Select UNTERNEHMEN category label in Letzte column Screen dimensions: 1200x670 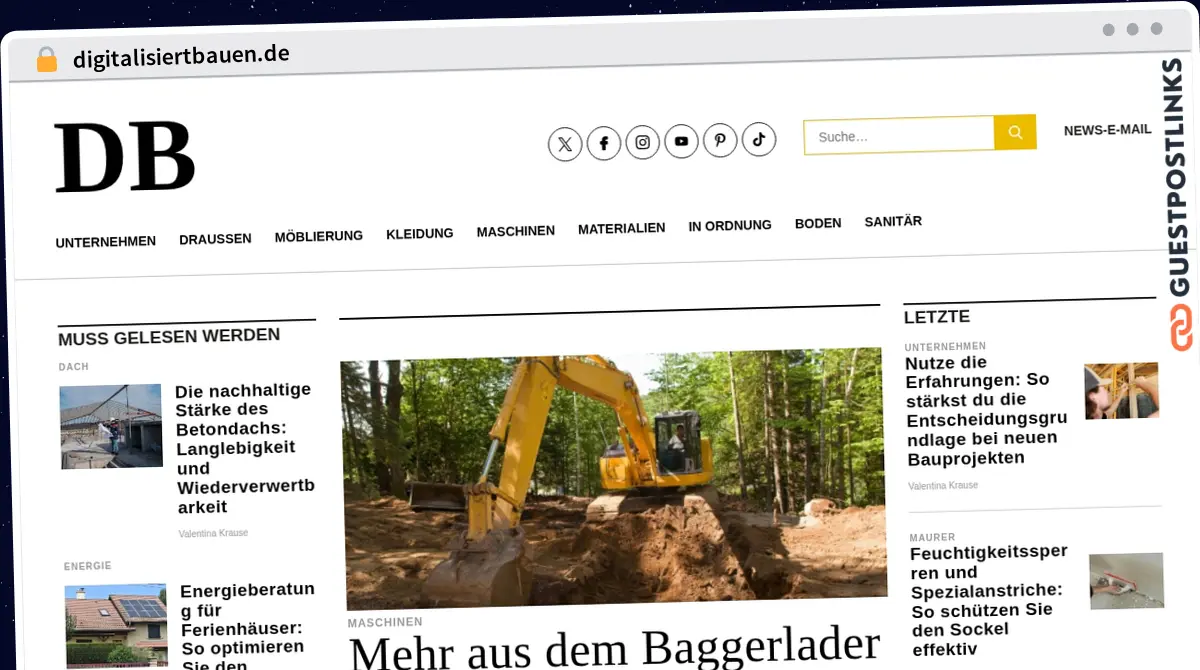point(945,346)
